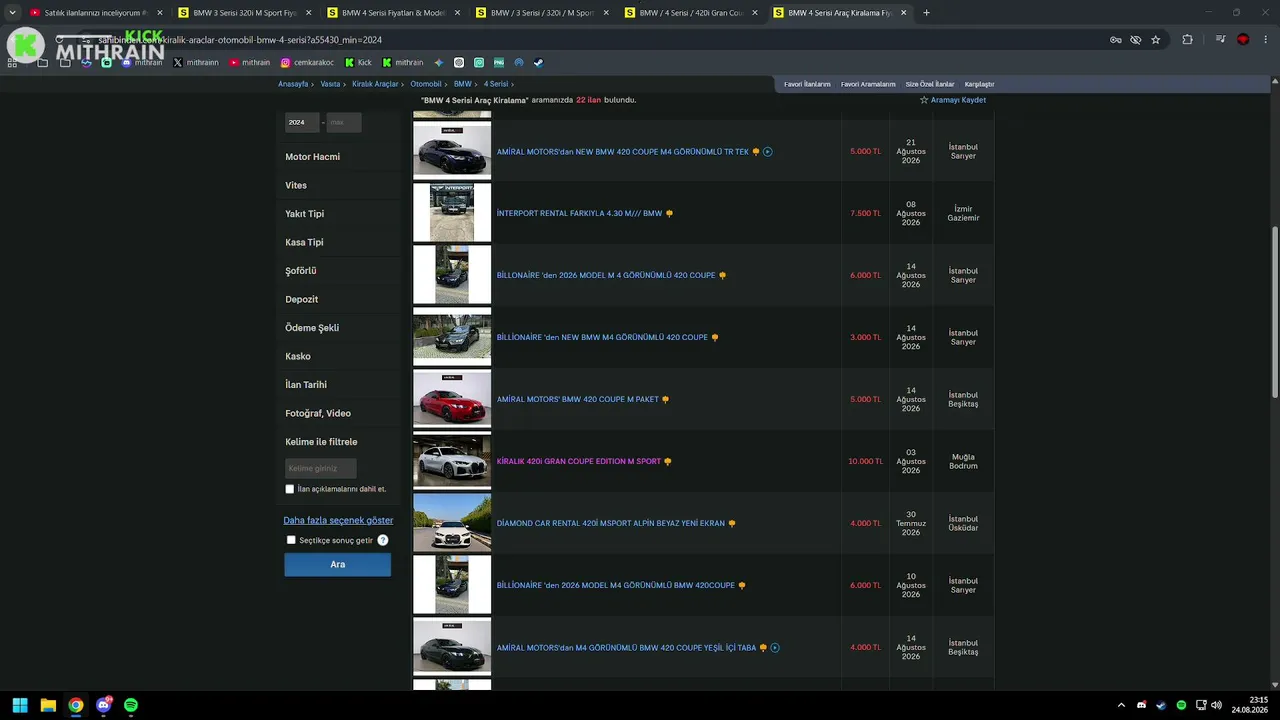Open the Chrome three-dot menu

tap(1264, 40)
